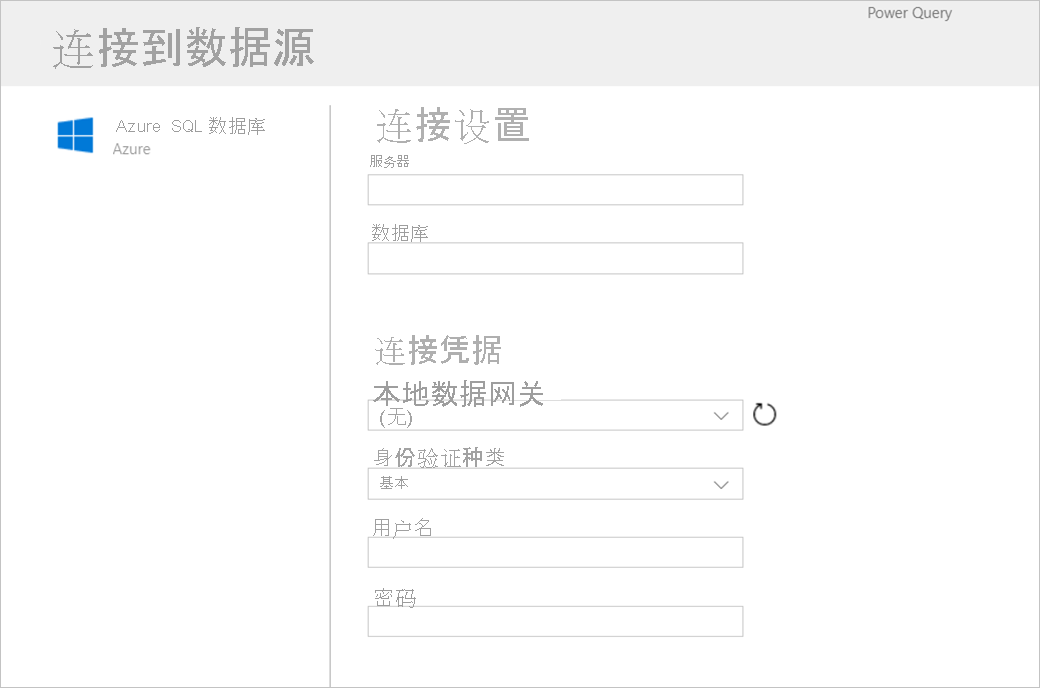Viewport: 1040px width, 688px height.
Task: Select the 用户名 input field
Action: coord(555,552)
